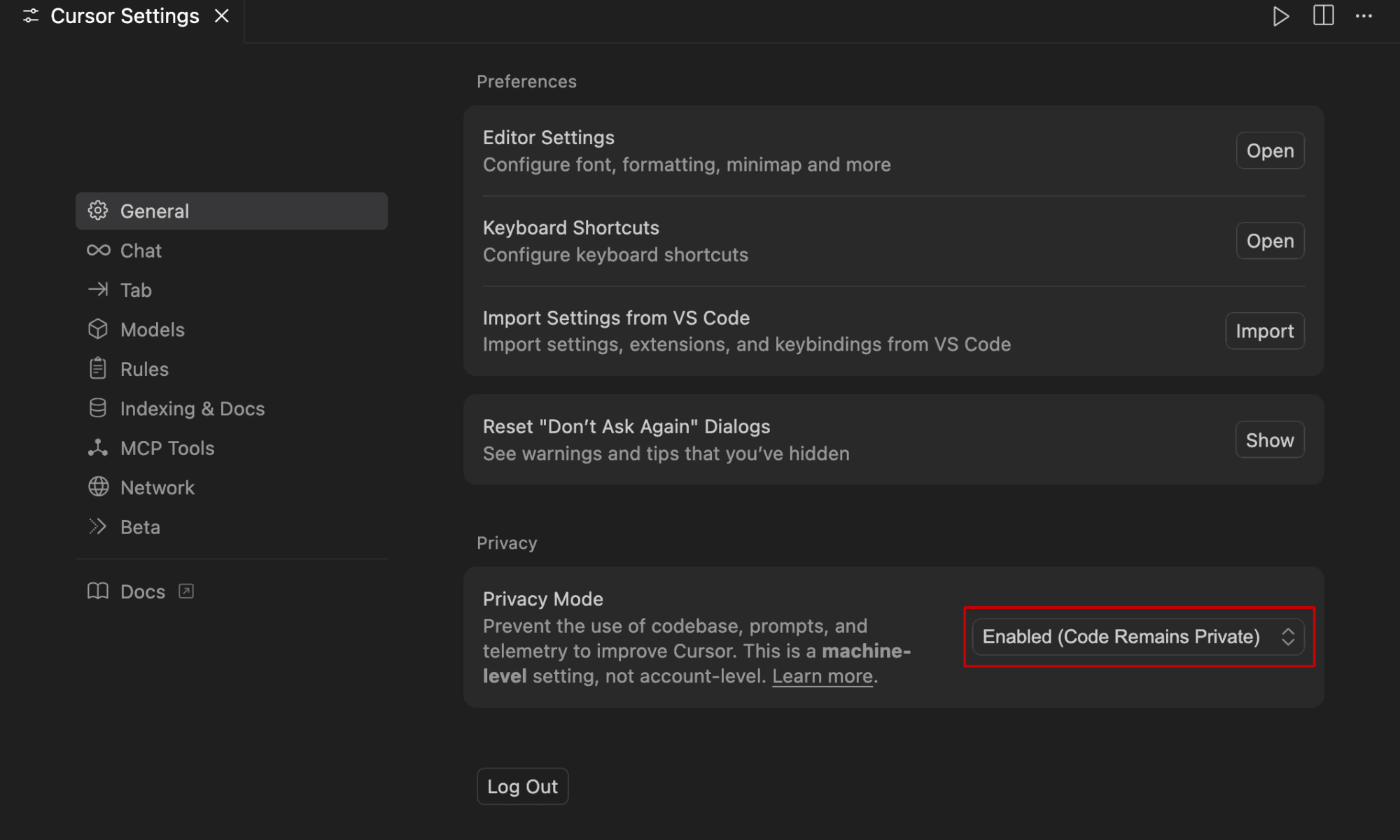This screenshot has height=840, width=1400.
Task: Click the gear icon beside General
Action: tap(98, 211)
